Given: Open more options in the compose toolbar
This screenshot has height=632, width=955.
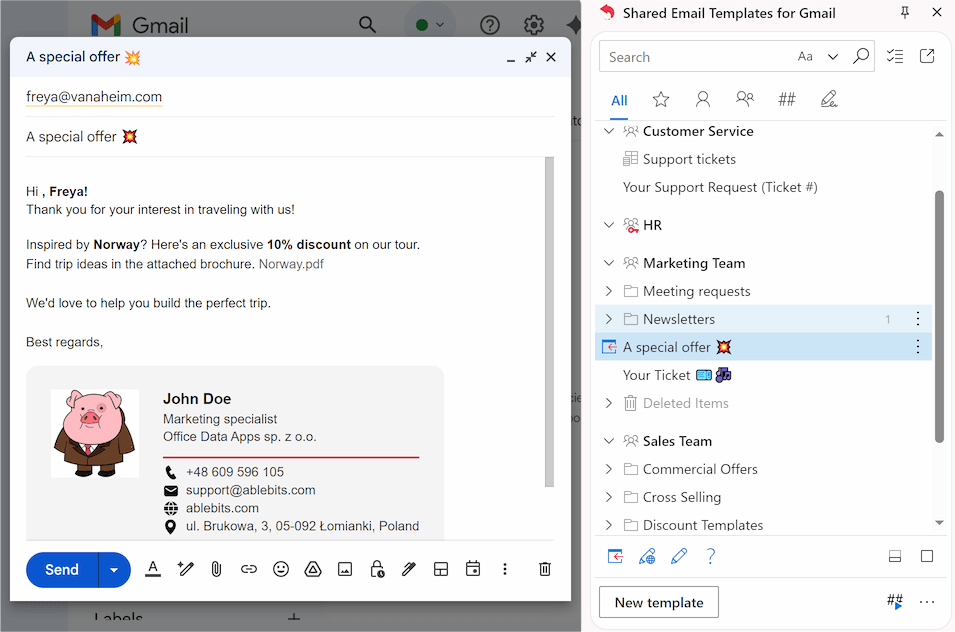Looking at the screenshot, I should (504, 569).
